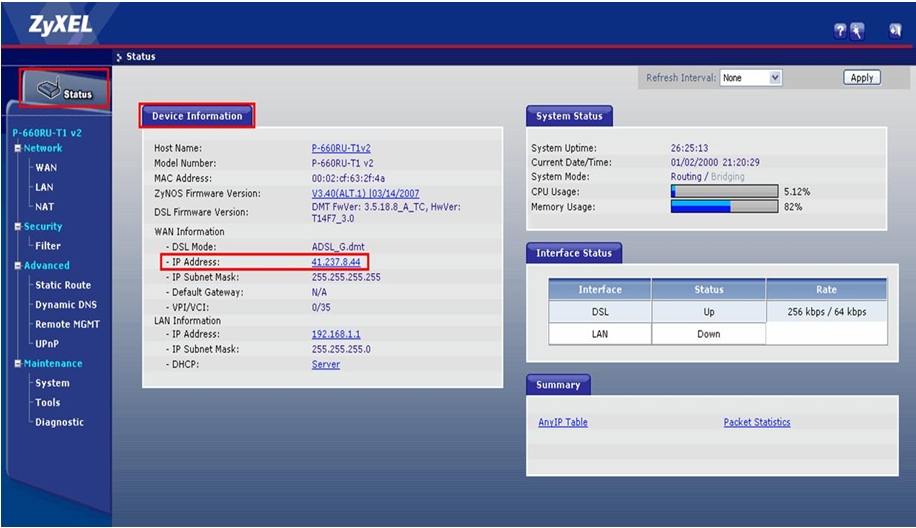Collapse the Maintenance tree section
Image resolution: width=916 pixels, height=528 pixels.
click(x=18, y=363)
